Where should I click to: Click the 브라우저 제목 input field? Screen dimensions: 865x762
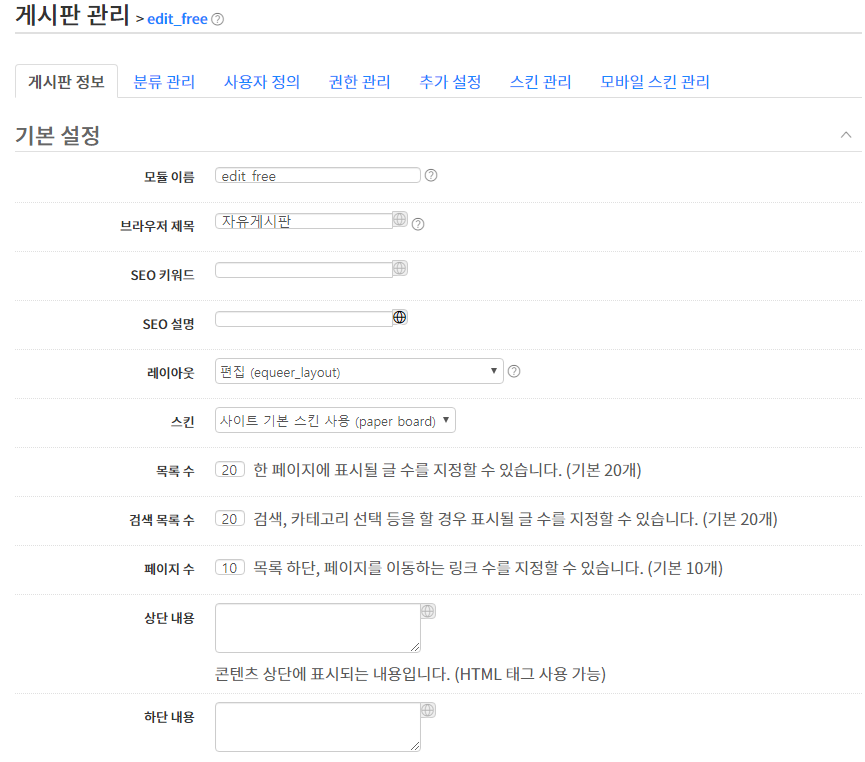click(304, 221)
